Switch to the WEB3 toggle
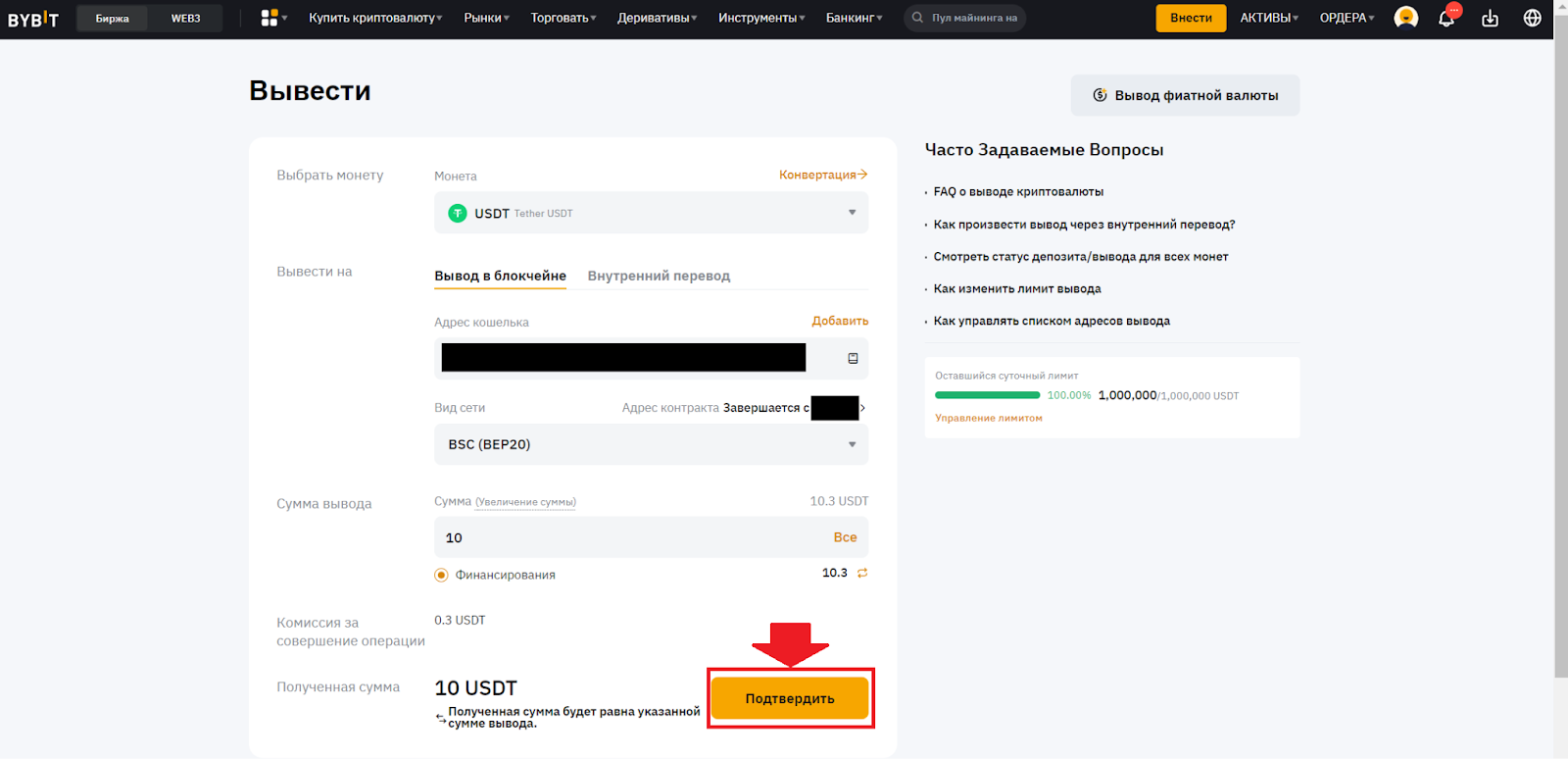Screen dimensions: 1568x759 [185, 18]
